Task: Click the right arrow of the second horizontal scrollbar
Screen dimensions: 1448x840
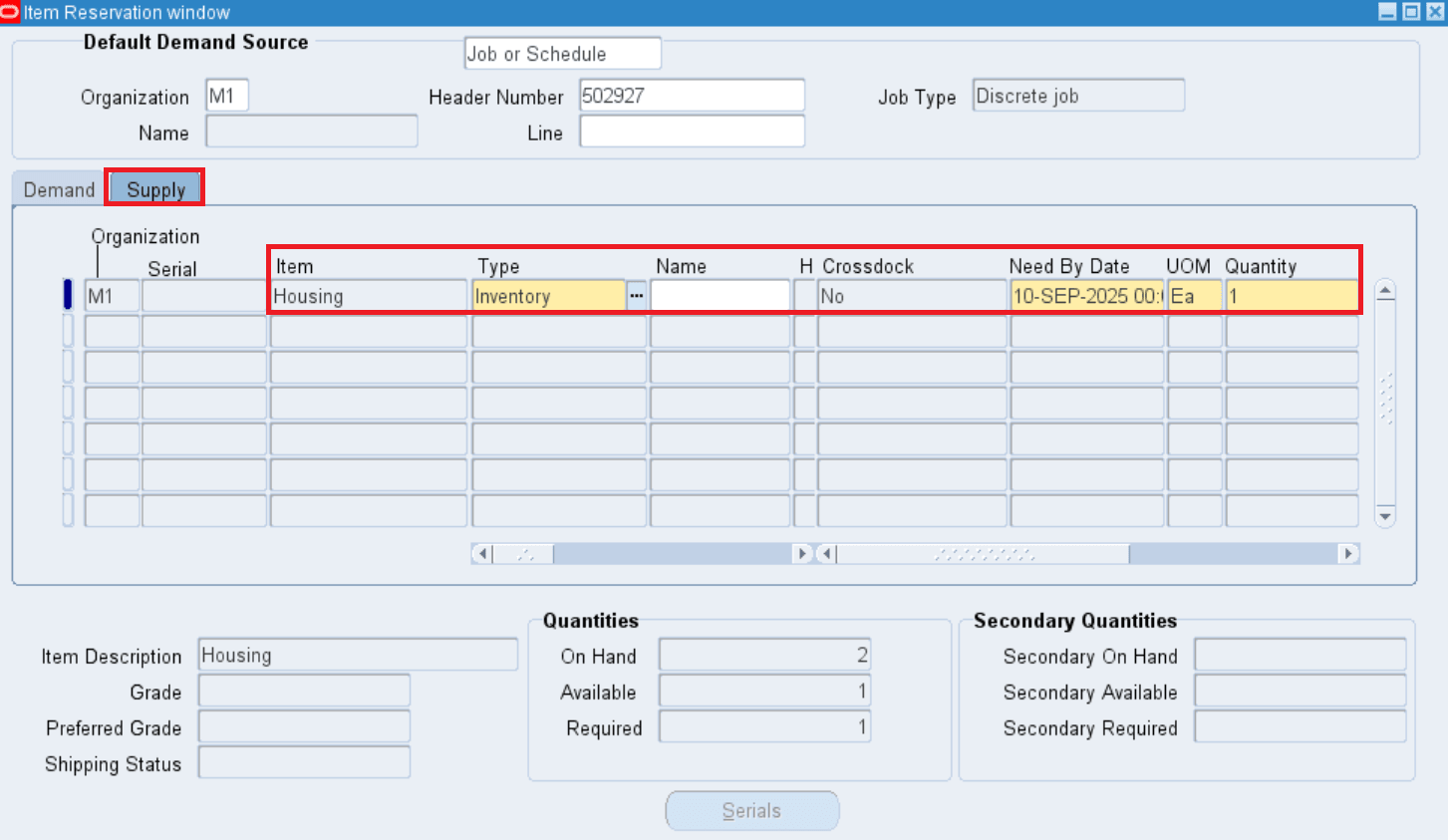Action: 1349,553
